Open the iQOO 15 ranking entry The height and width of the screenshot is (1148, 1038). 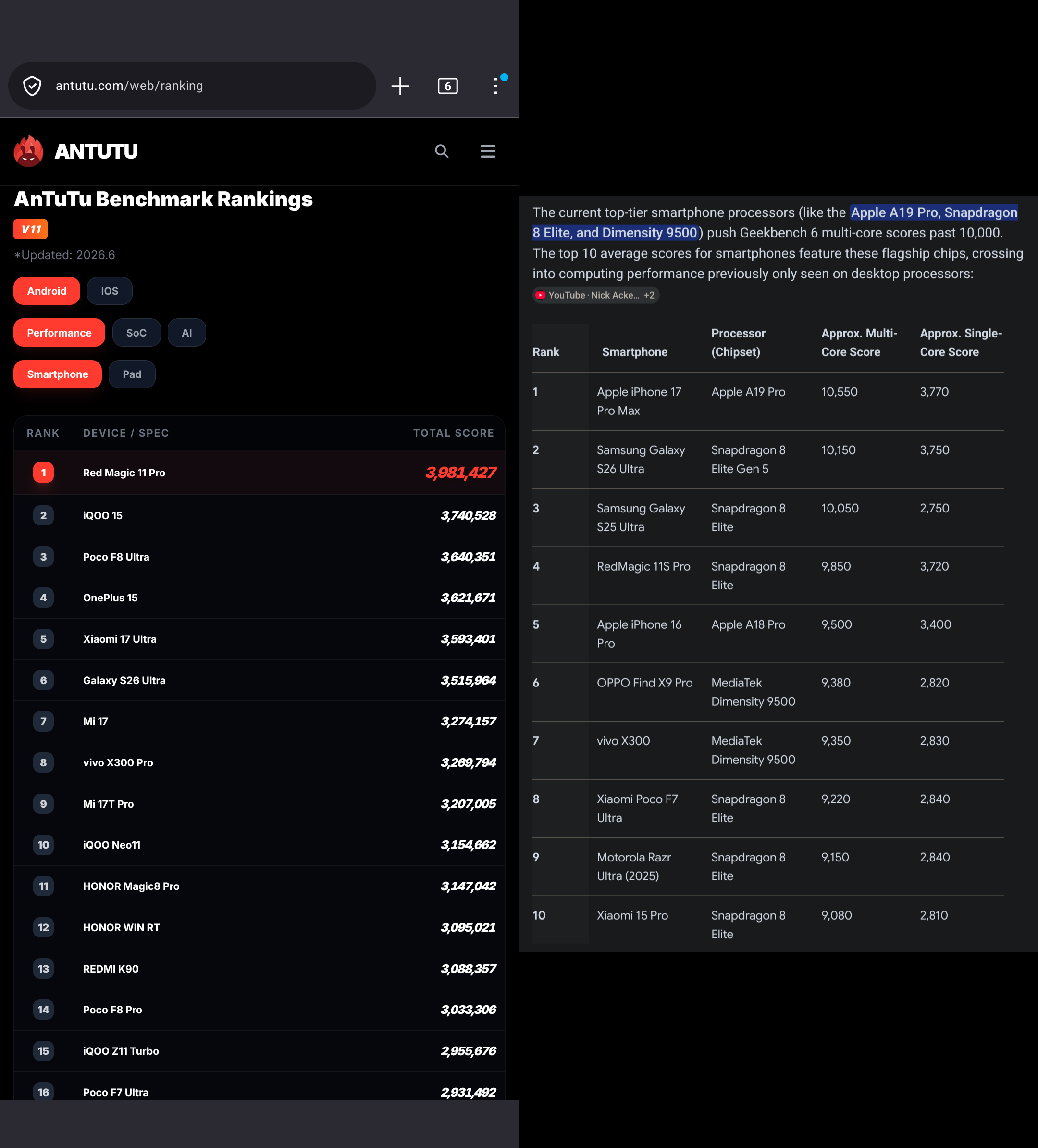coord(259,515)
